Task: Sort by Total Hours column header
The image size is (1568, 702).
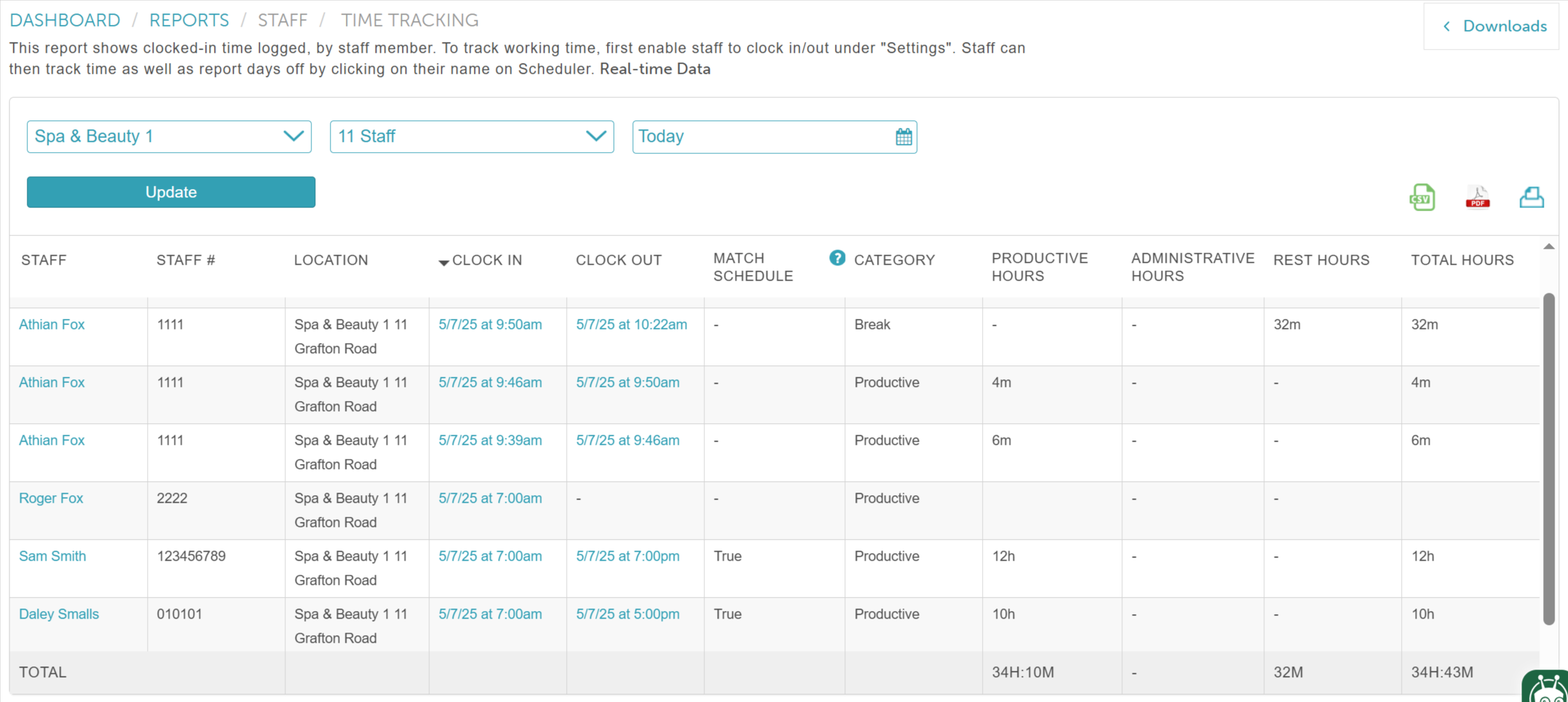Action: [1462, 260]
